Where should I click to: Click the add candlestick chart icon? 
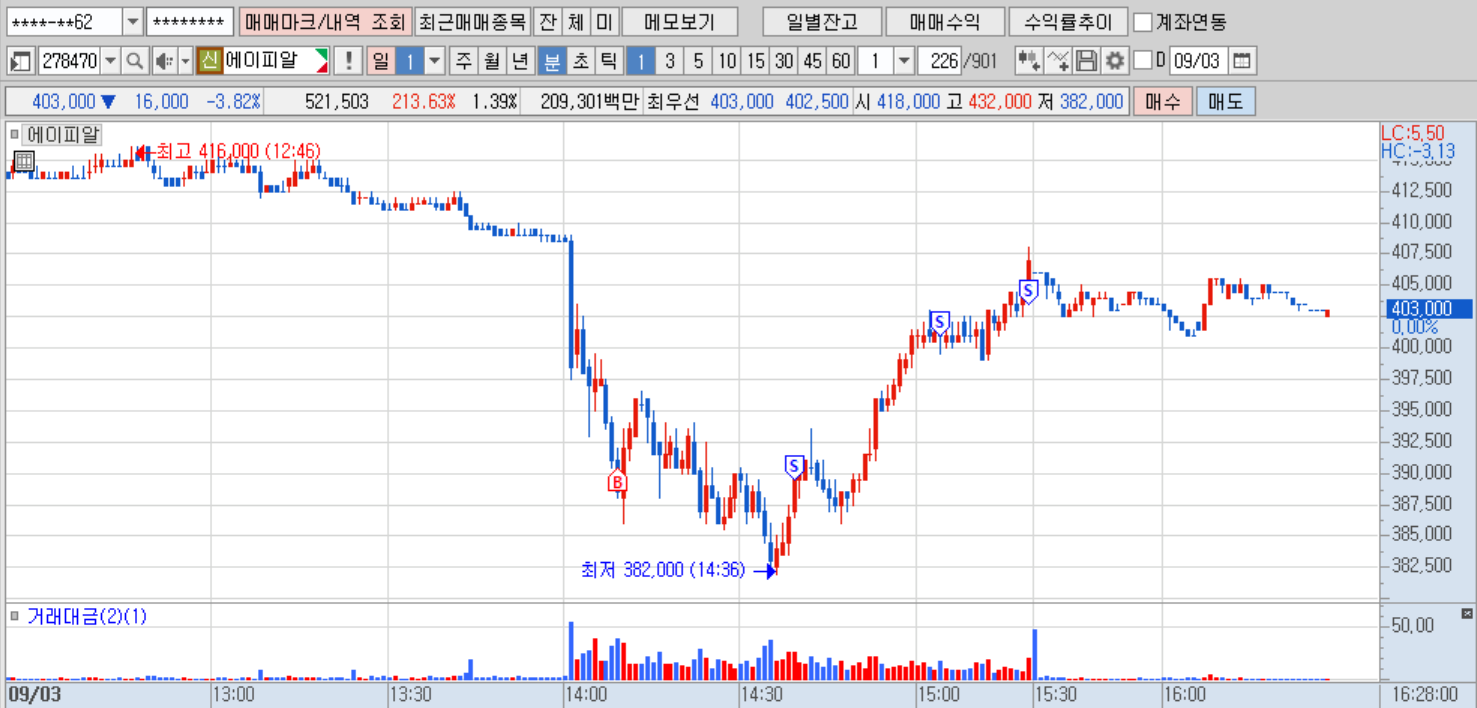tap(1028, 61)
